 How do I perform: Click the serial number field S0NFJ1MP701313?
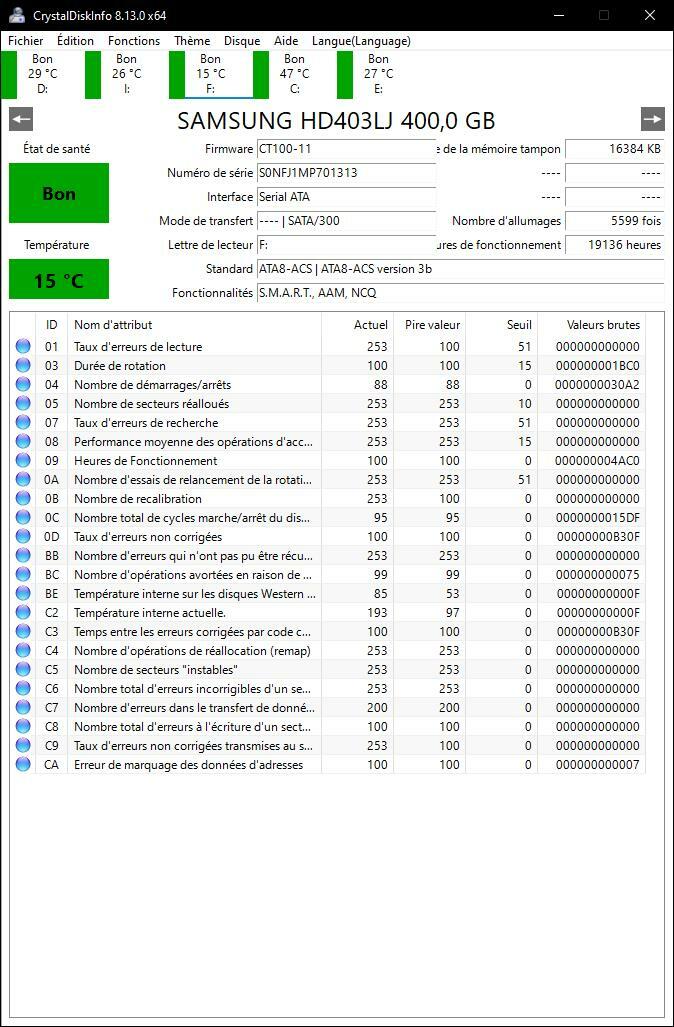[346, 173]
